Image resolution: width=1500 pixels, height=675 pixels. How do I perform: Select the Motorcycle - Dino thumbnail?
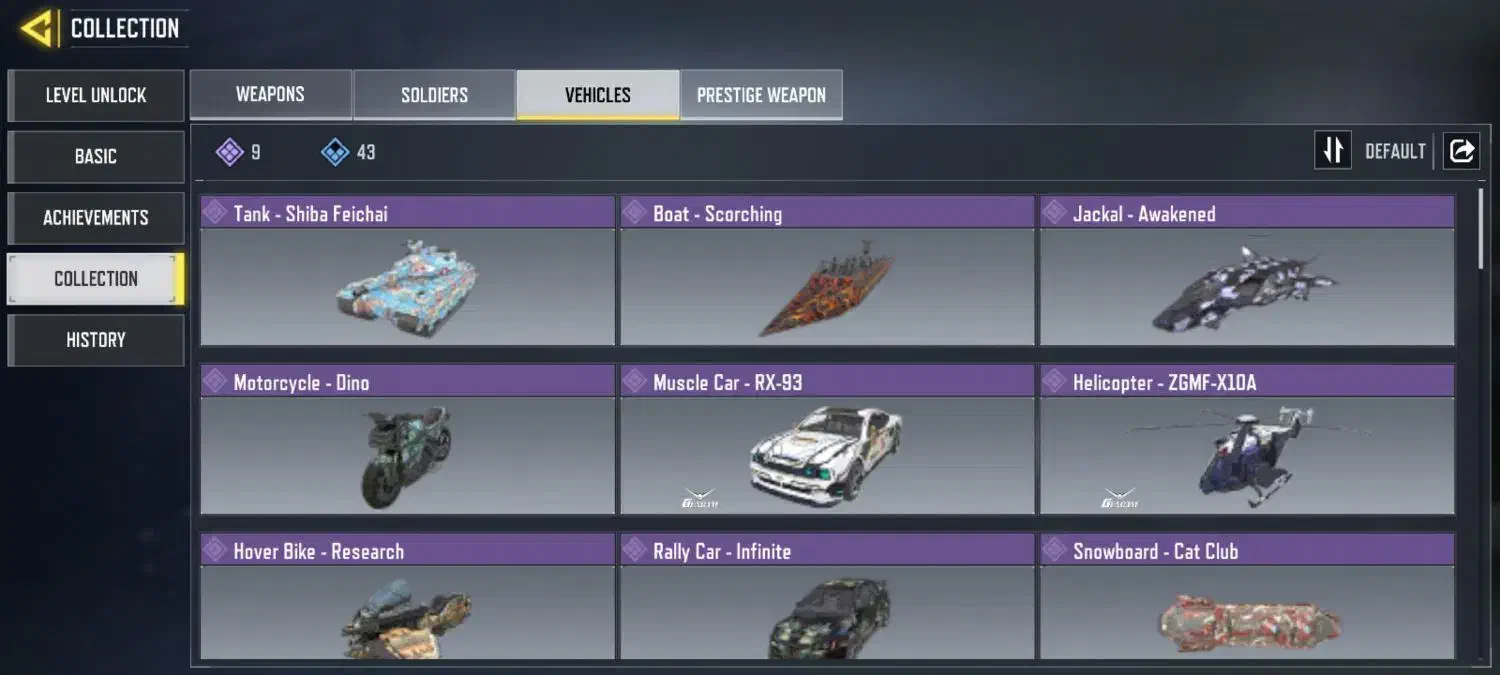click(407, 456)
